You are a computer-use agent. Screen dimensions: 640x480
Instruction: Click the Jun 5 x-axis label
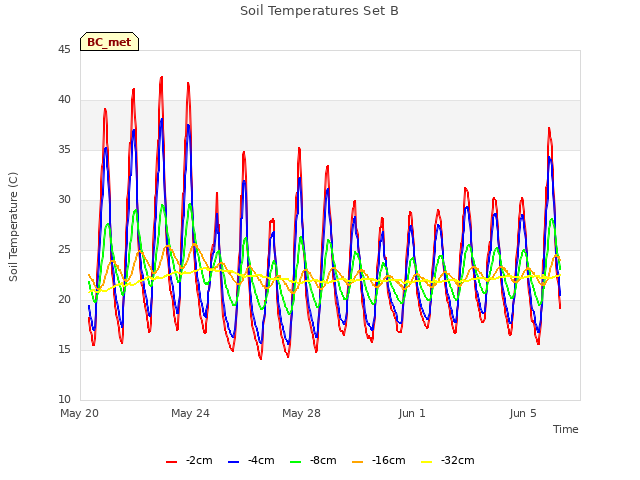click(x=523, y=413)
